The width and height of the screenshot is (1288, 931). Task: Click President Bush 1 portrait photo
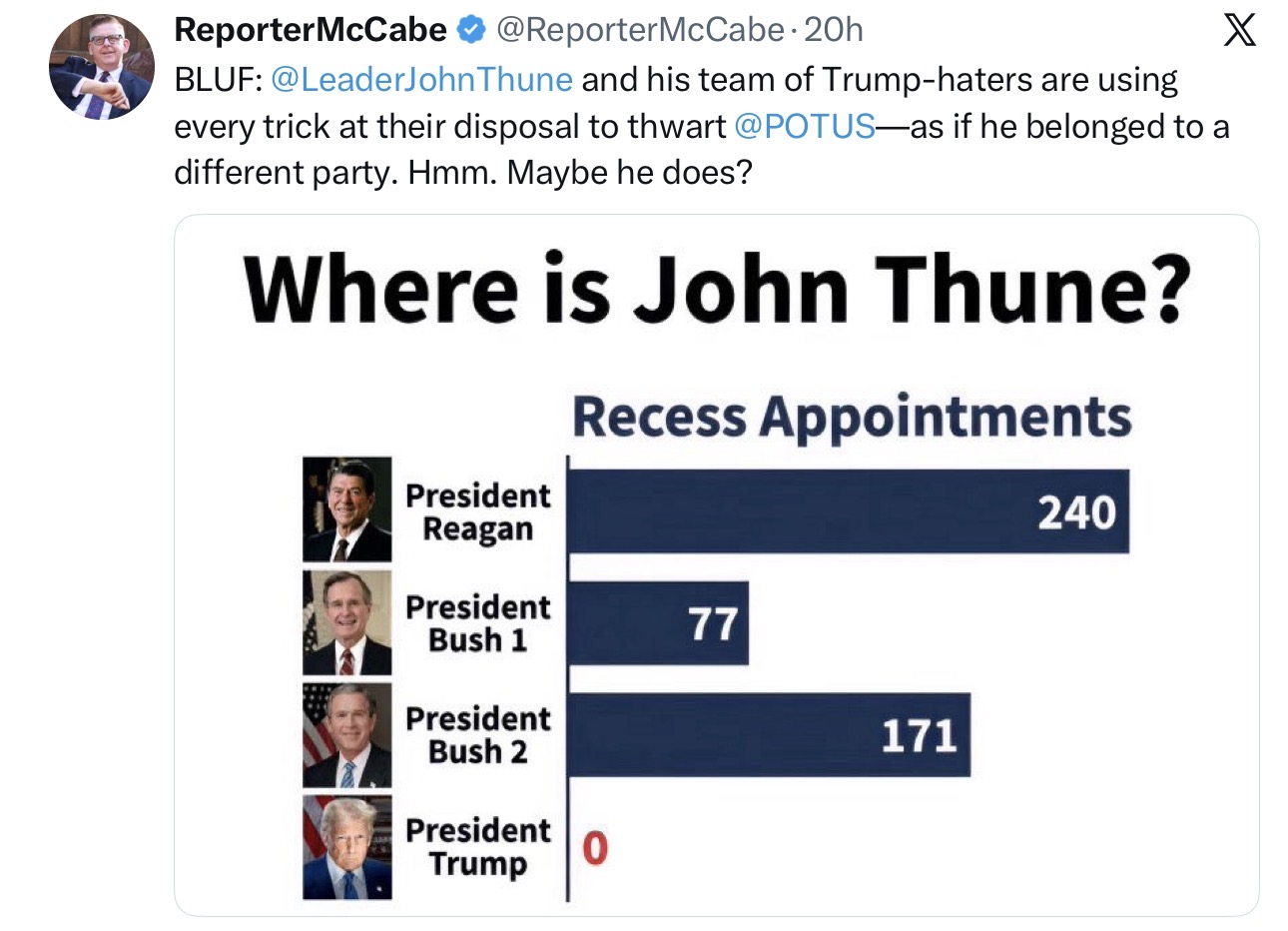point(347,622)
